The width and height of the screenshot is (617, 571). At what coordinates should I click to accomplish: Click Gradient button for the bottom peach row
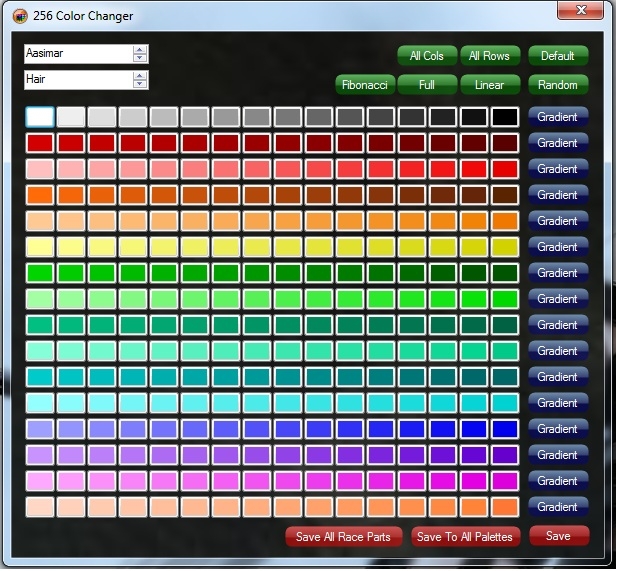pyautogui.click(x=558, y=507)
